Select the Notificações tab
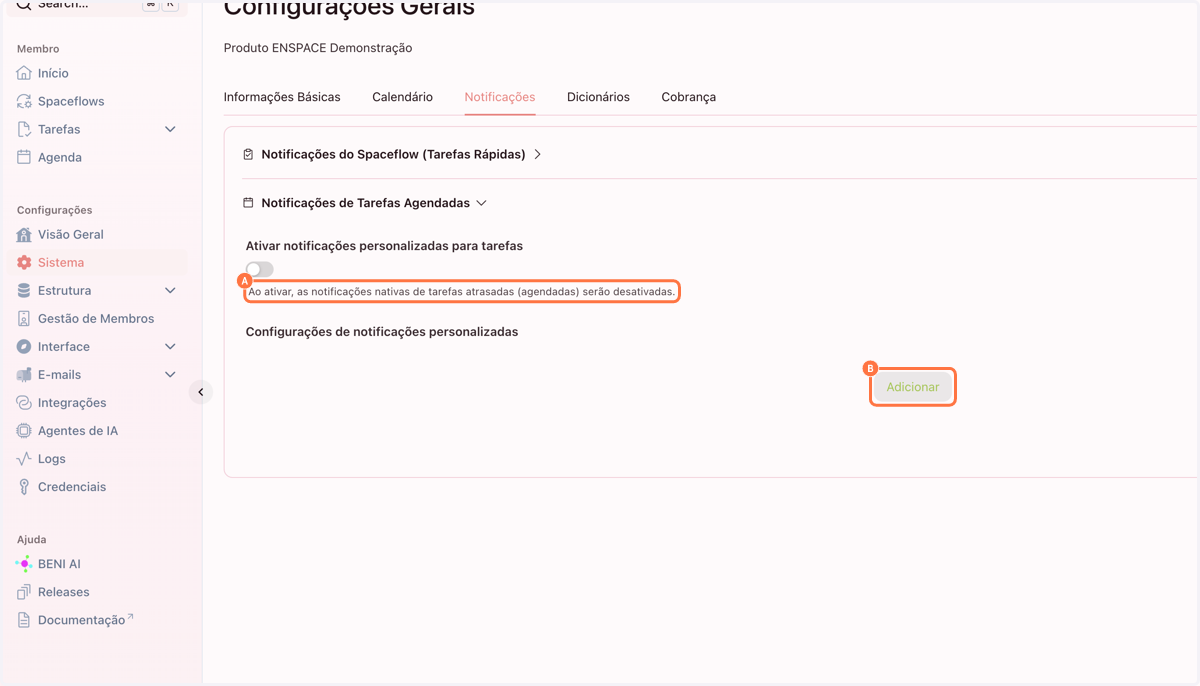Image resolution: width=1200 pixels, height=686 pixels. click(x=500, y=97)
